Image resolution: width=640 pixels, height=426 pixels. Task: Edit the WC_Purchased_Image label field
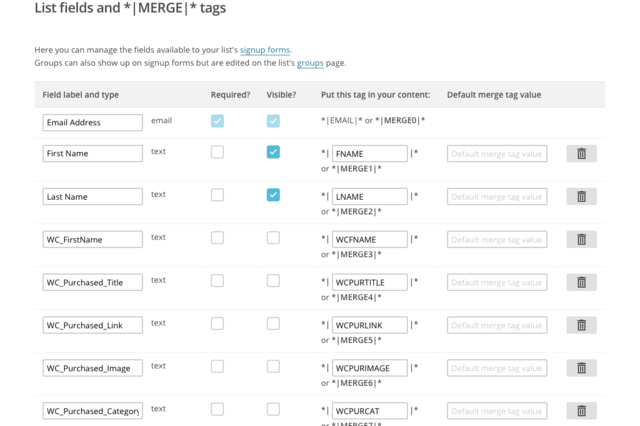coord(93,368)
